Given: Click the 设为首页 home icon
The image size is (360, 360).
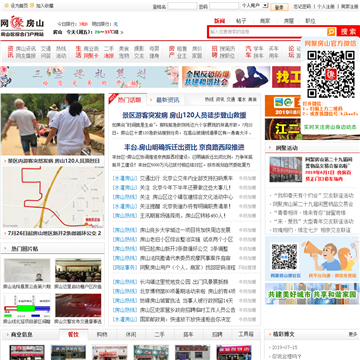Looking at the screenshot, I should click(x=6, y=6).
